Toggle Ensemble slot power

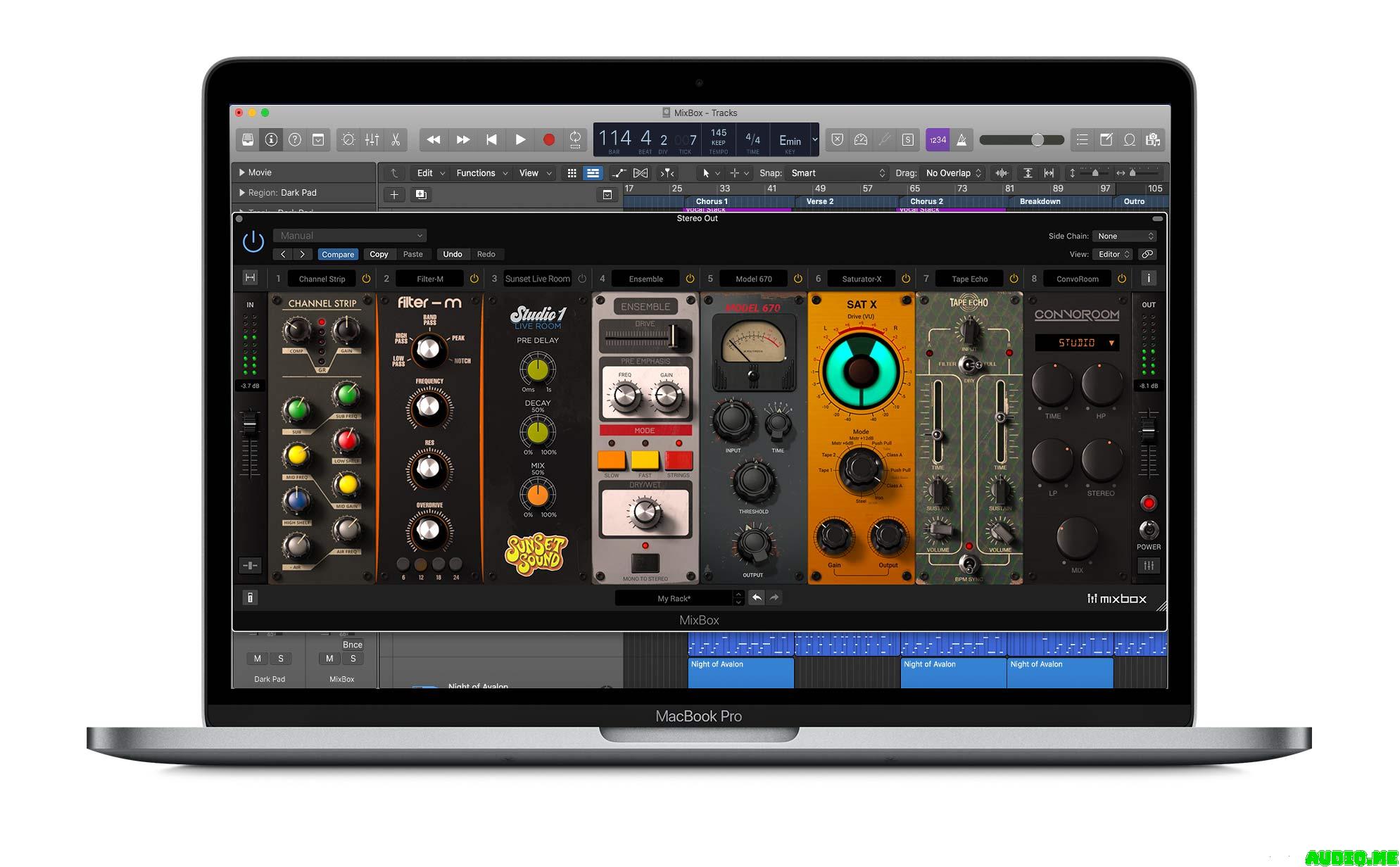tap(690, 279)
